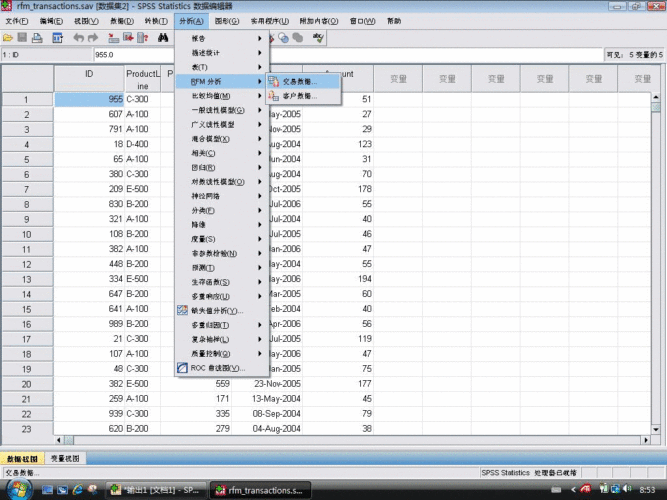Click the vertical scrollbar down arrow
The height and width of the screenshot is (500, 667).
click(656, 429)
